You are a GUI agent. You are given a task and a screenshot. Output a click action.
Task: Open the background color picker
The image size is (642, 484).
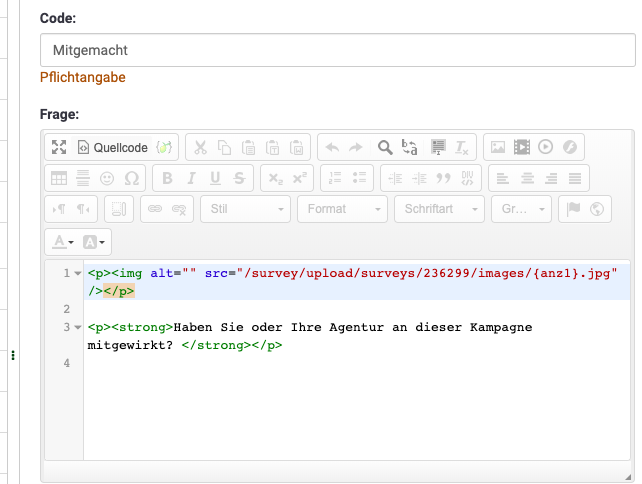click(x=95, y=241)
